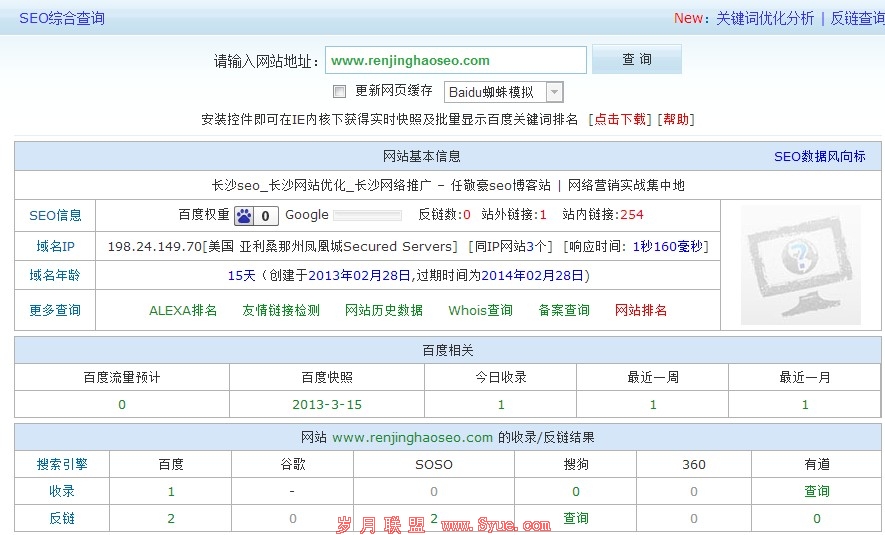
Task: Click the 收录 row label
Action: click(62, 491)
